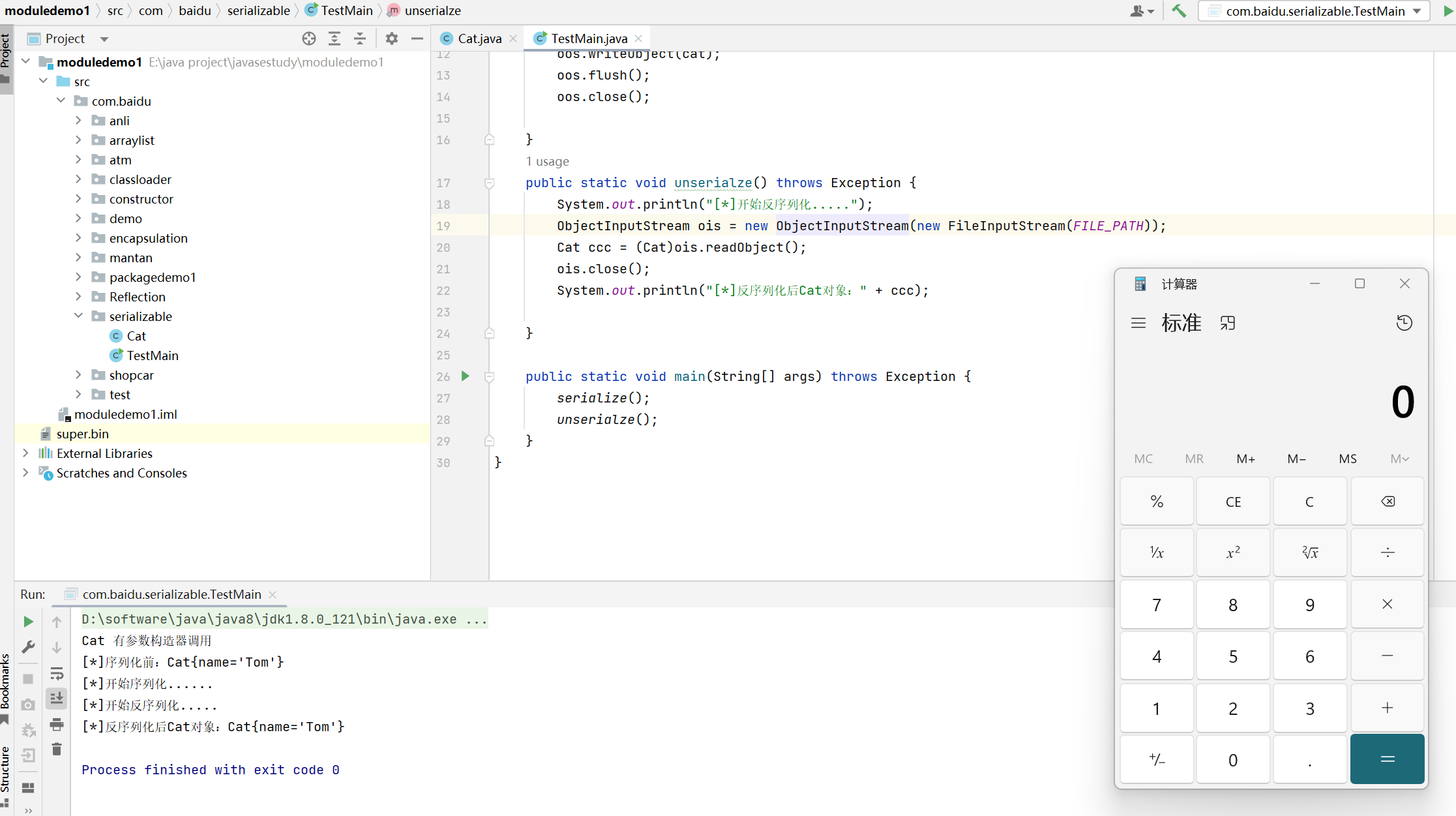Close the Cat.java tab

coord(513,38)
